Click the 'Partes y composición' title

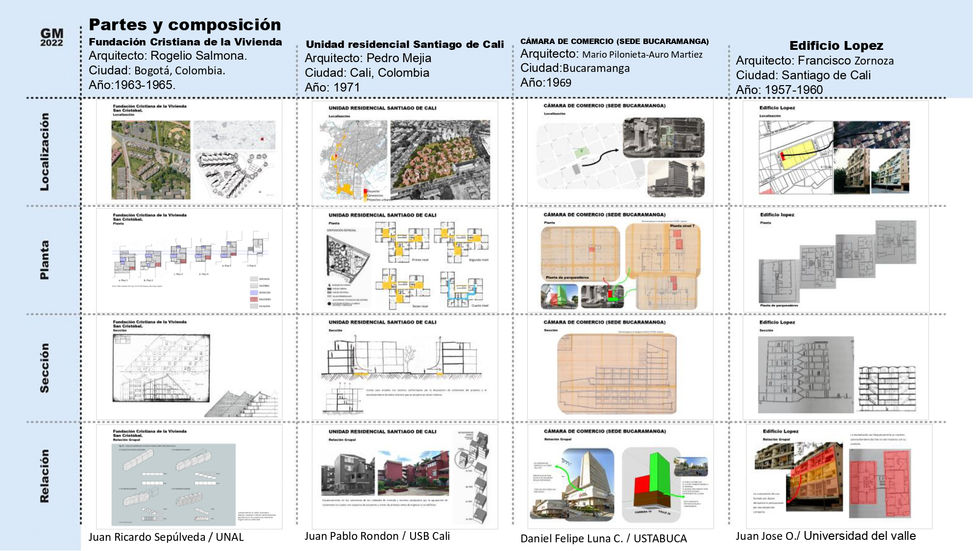pyautogui.click(x=185, y=25)
